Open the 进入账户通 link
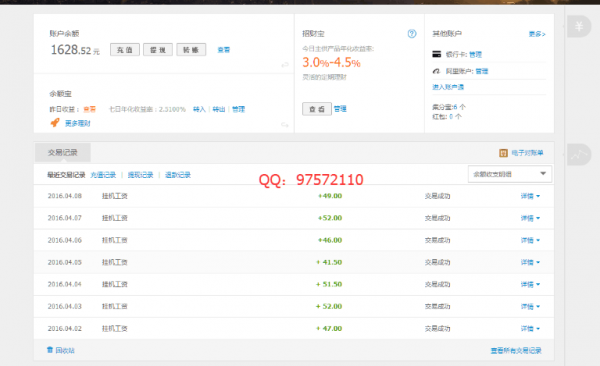The height and width of the screenshot is (366, 600). pos(448,87)
